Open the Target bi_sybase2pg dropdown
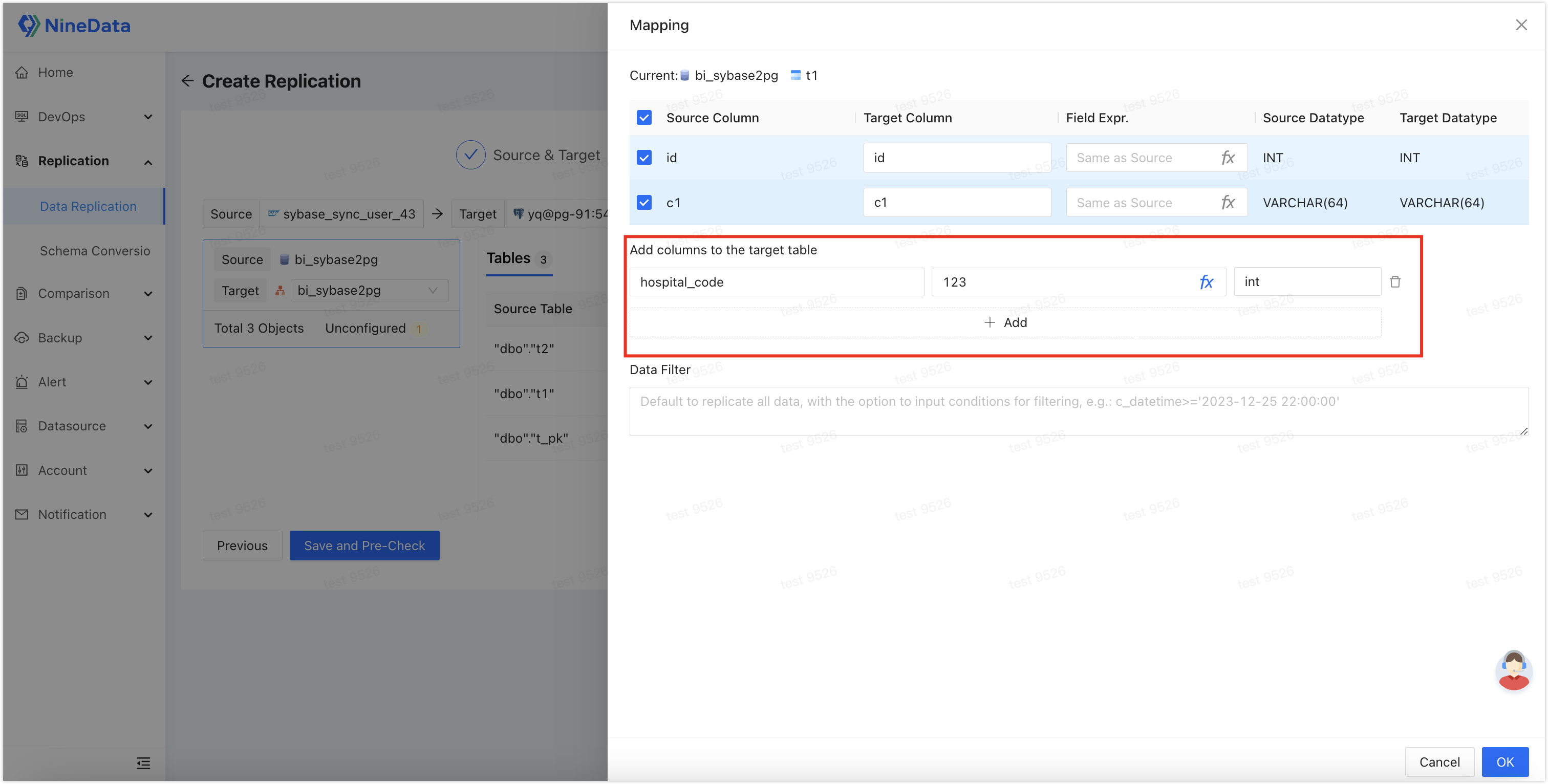Viewport: 1548px width, 784px height. (x=370, y=290)
